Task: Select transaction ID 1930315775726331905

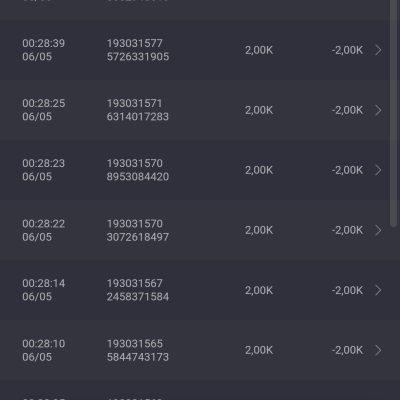Action: coord(138,50)
